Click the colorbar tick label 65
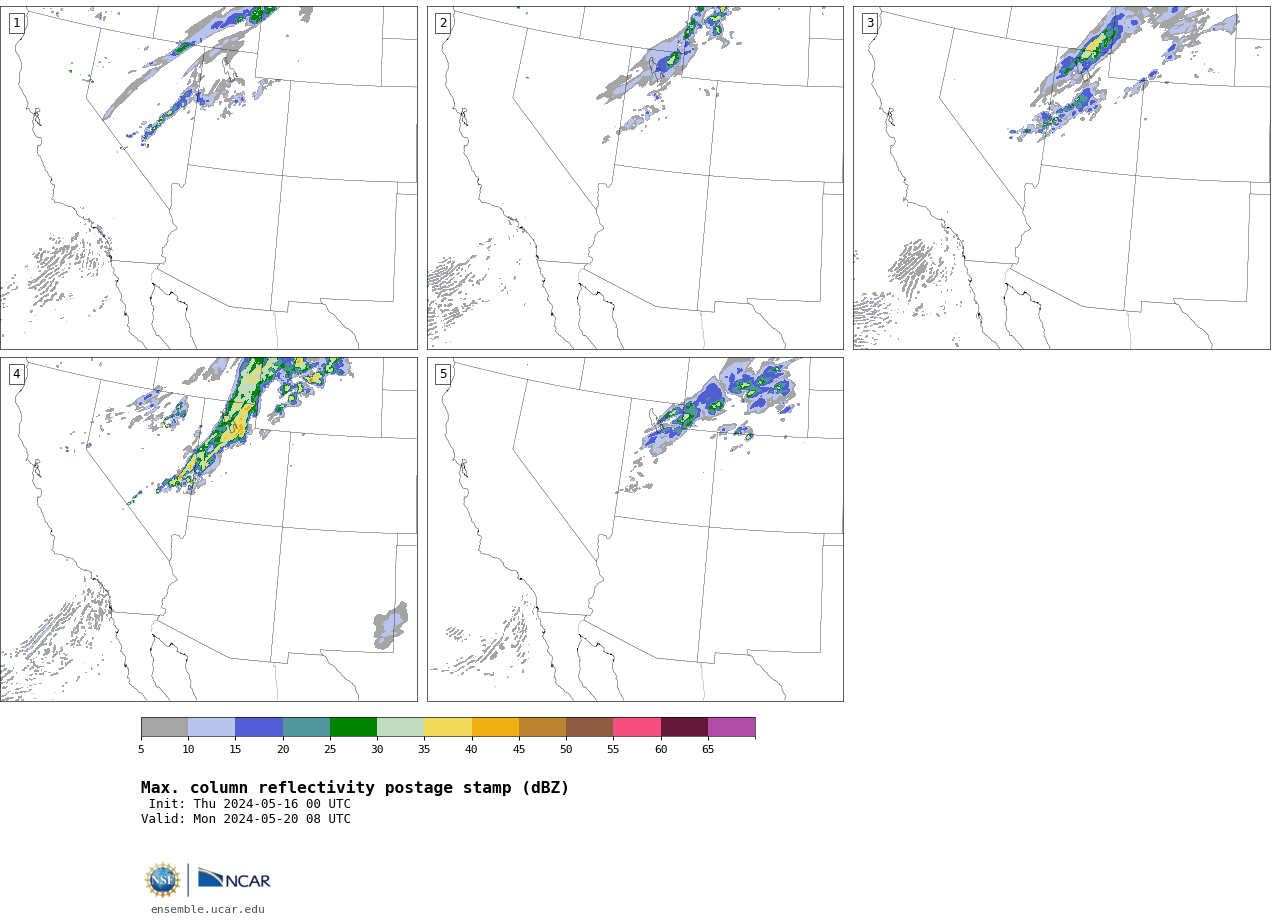 click(708, 749)
